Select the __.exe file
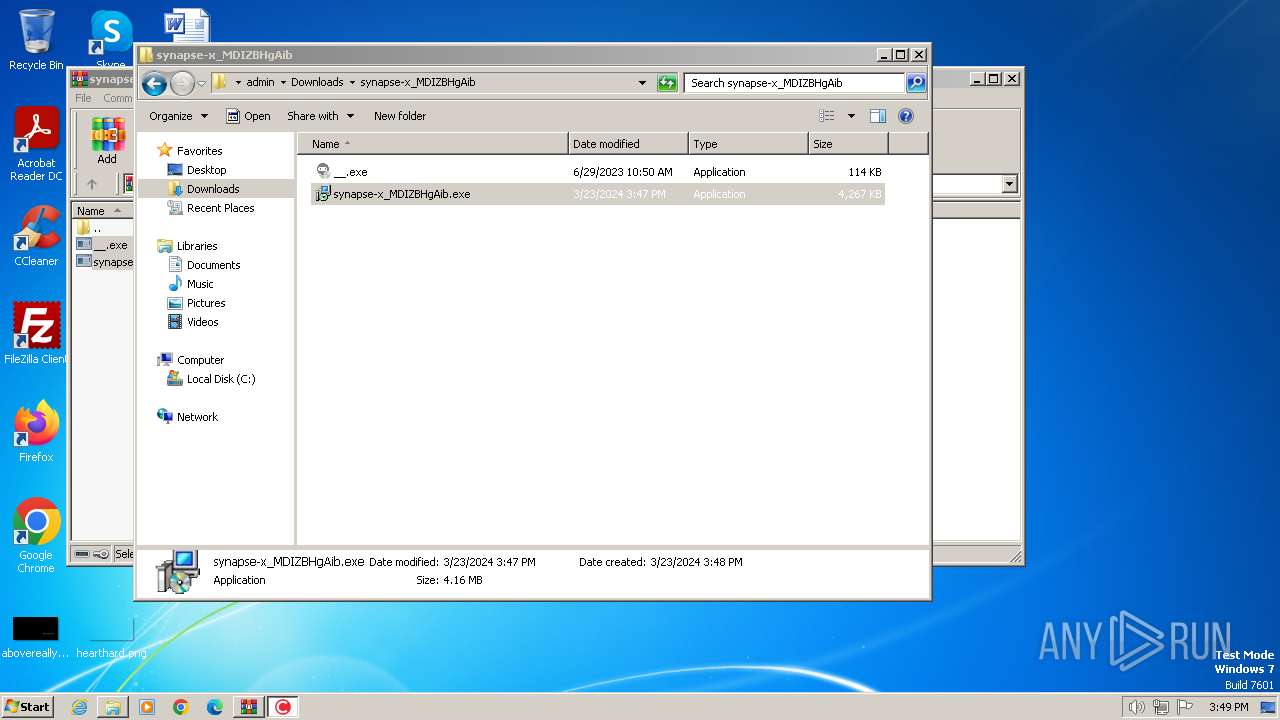Viewport: 1280px width, 720px height. click(598, 172)
